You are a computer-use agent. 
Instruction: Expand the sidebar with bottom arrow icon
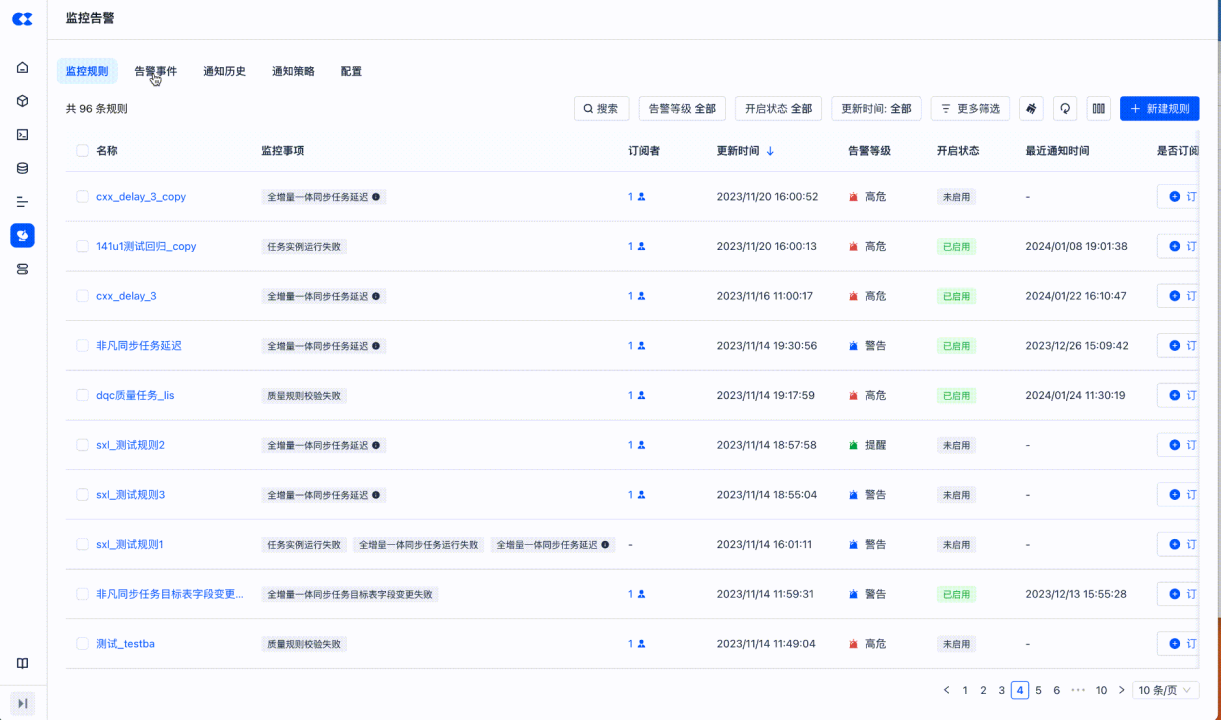[x=22, y=704]
